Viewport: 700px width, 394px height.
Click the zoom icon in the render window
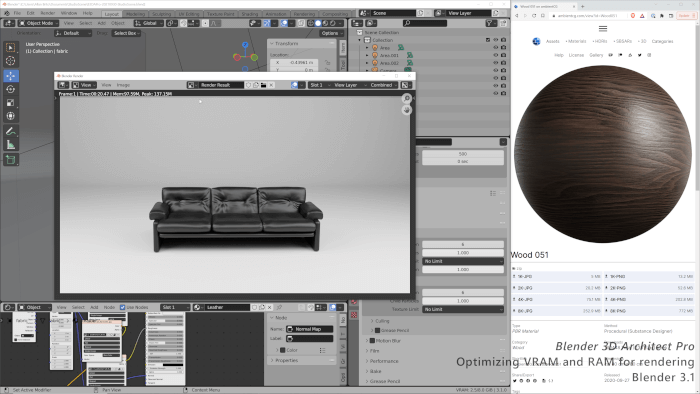pyautogui.click(x=406, y=98)
